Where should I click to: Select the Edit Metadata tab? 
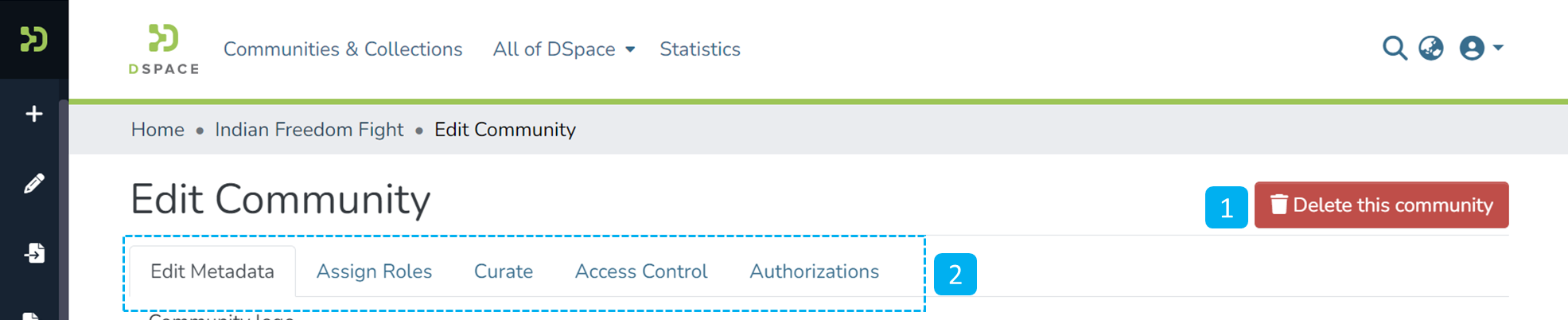tap(212, 271)
